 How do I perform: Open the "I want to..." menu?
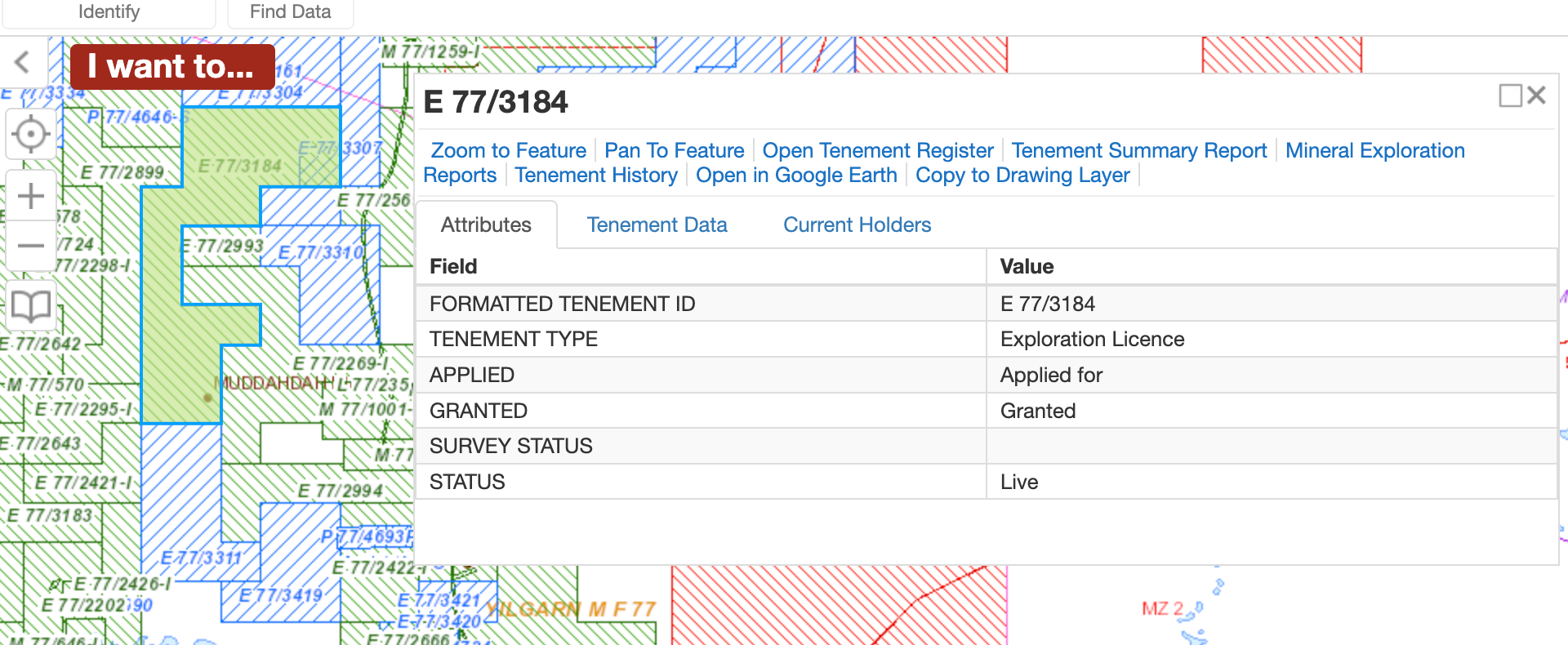(x=172, y=66)
